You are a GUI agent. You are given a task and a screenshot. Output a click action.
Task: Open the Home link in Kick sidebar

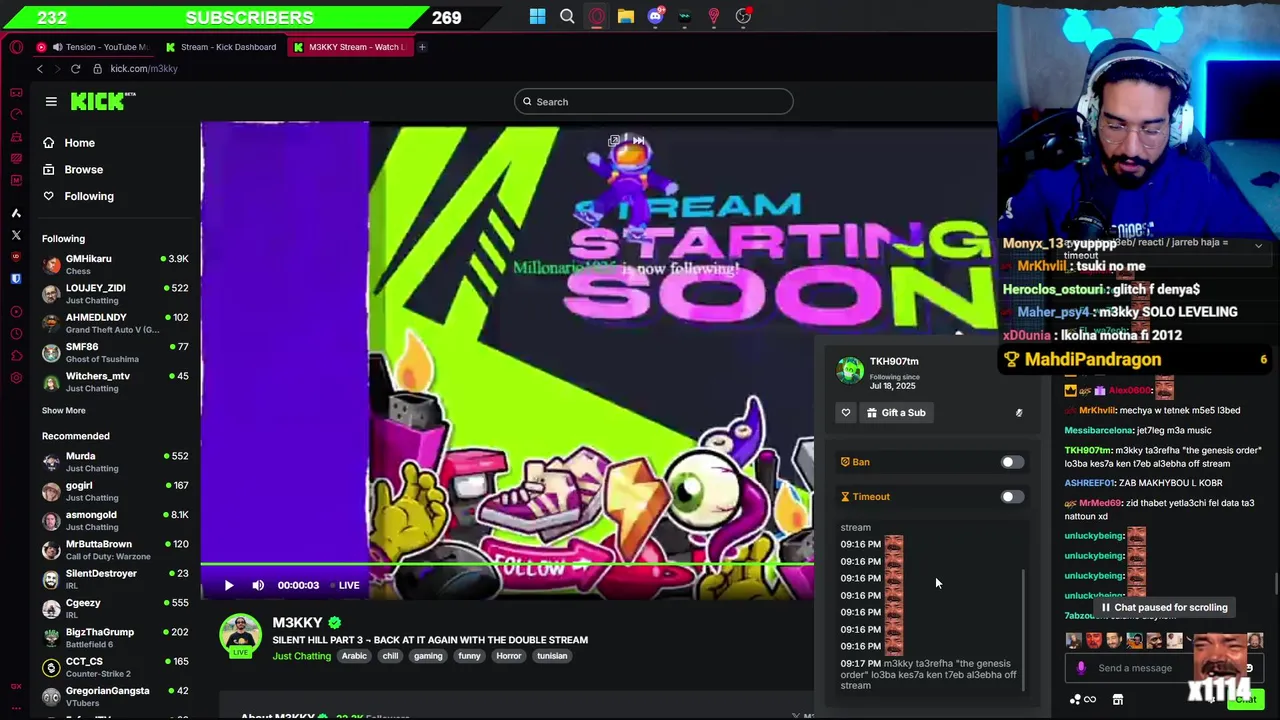coord(80,143)
